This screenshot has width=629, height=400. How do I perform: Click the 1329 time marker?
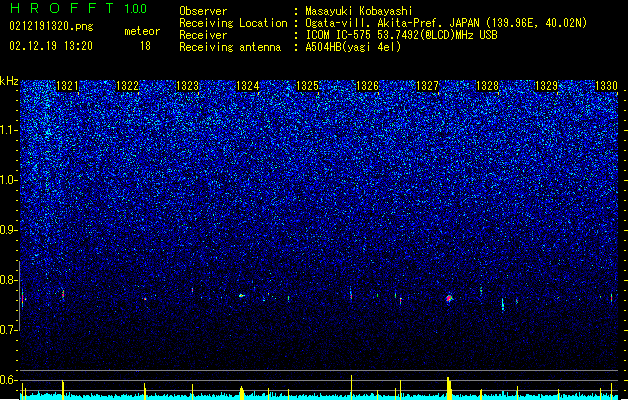pos(547,86)
